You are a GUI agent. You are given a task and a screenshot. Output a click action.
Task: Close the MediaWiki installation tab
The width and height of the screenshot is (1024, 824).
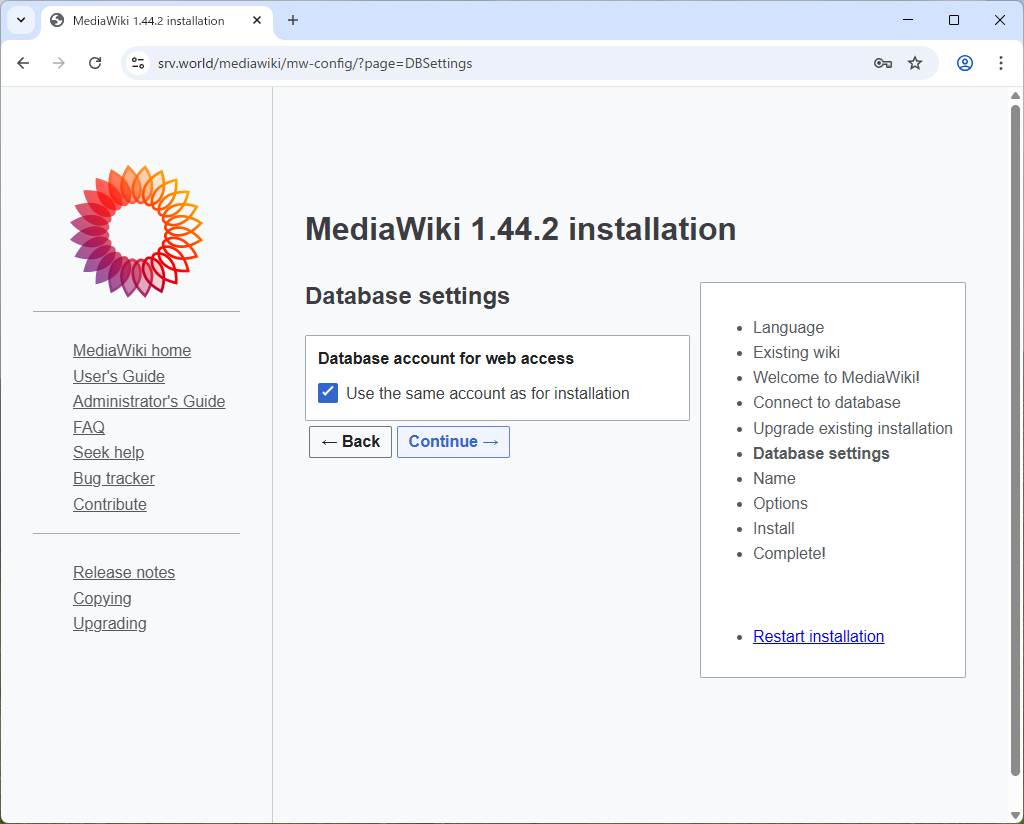[257, 20]
